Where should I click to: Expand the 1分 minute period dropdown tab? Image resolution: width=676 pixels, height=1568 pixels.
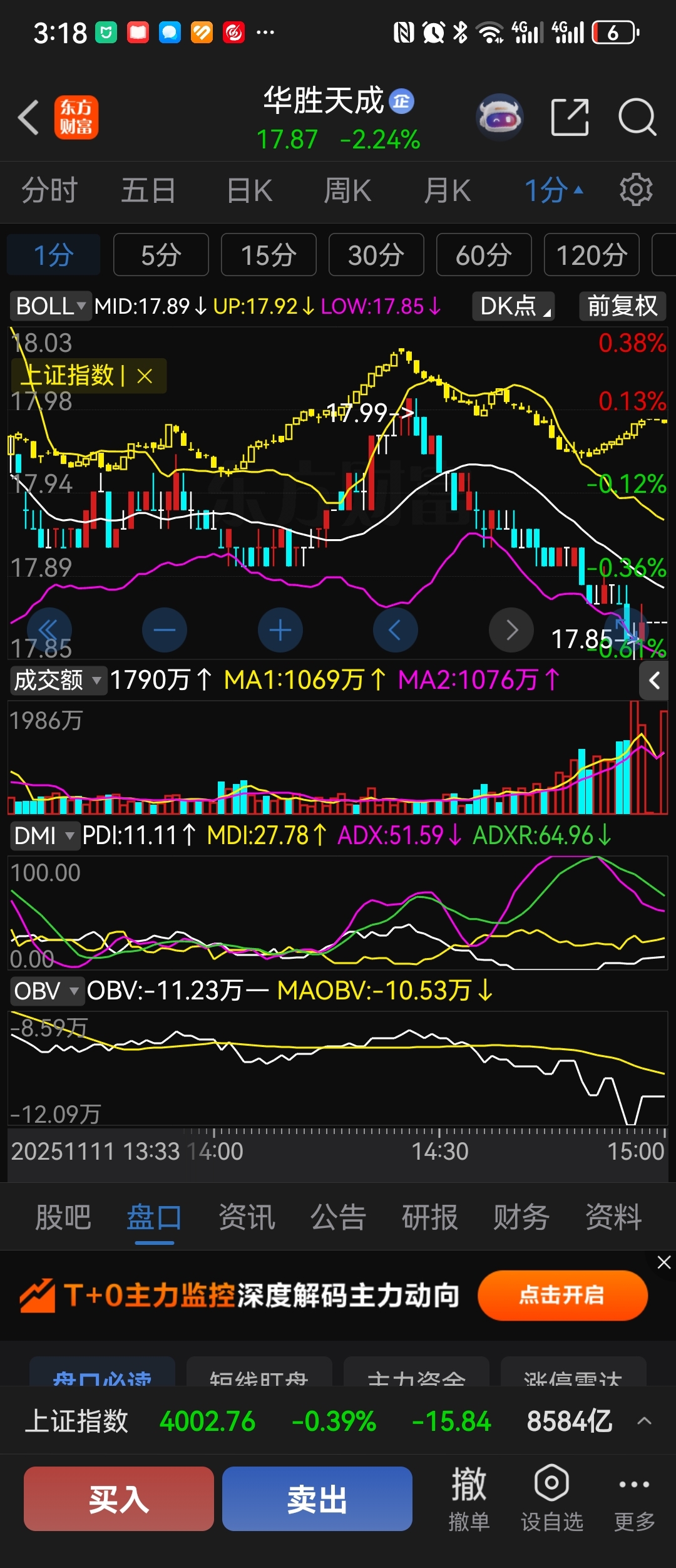tap(554, 190)
